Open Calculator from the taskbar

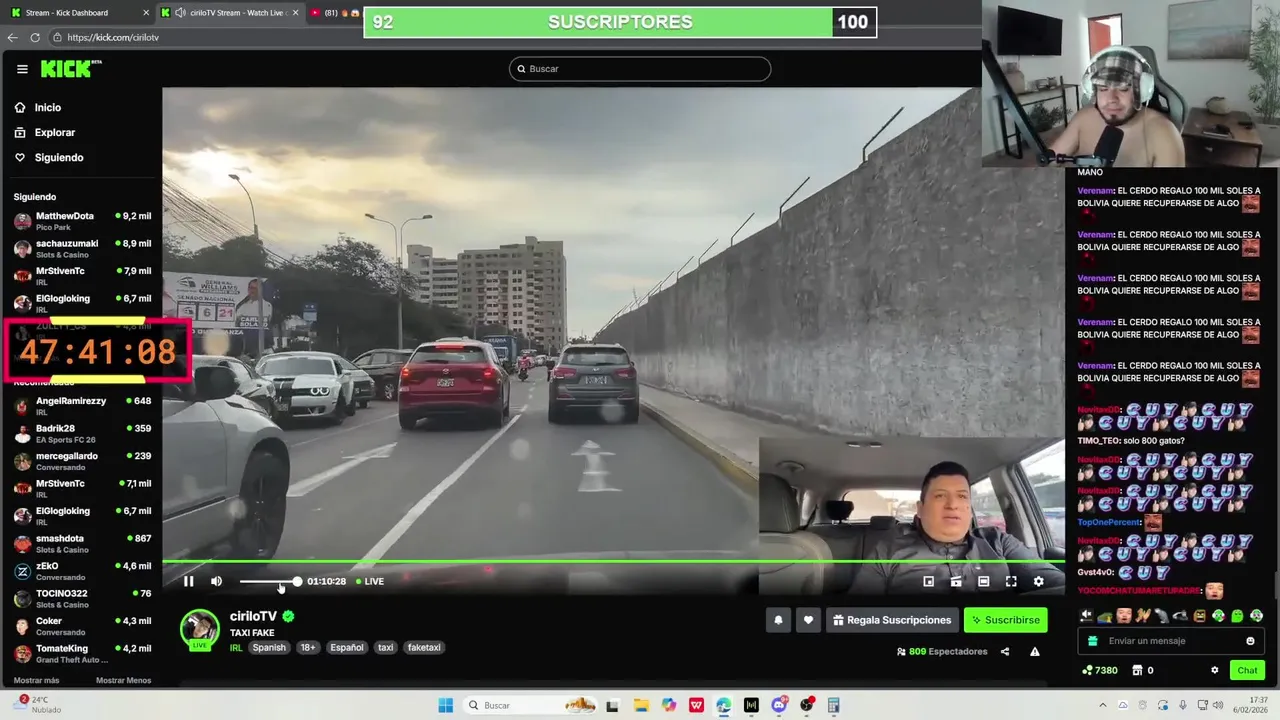(x=833, y=705)
